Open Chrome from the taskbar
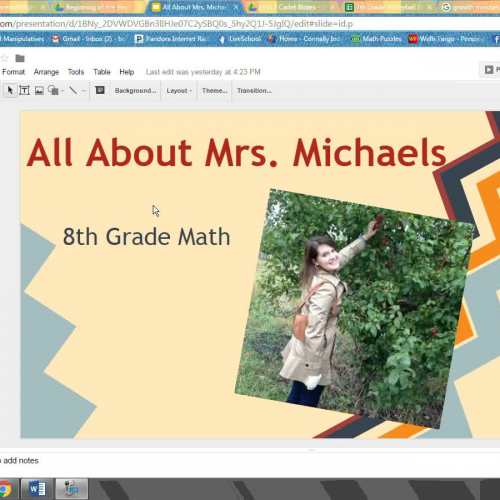Image resolution: width=500 pixels, height=500 pixels. pyautogui.click(x=6, y=489)
